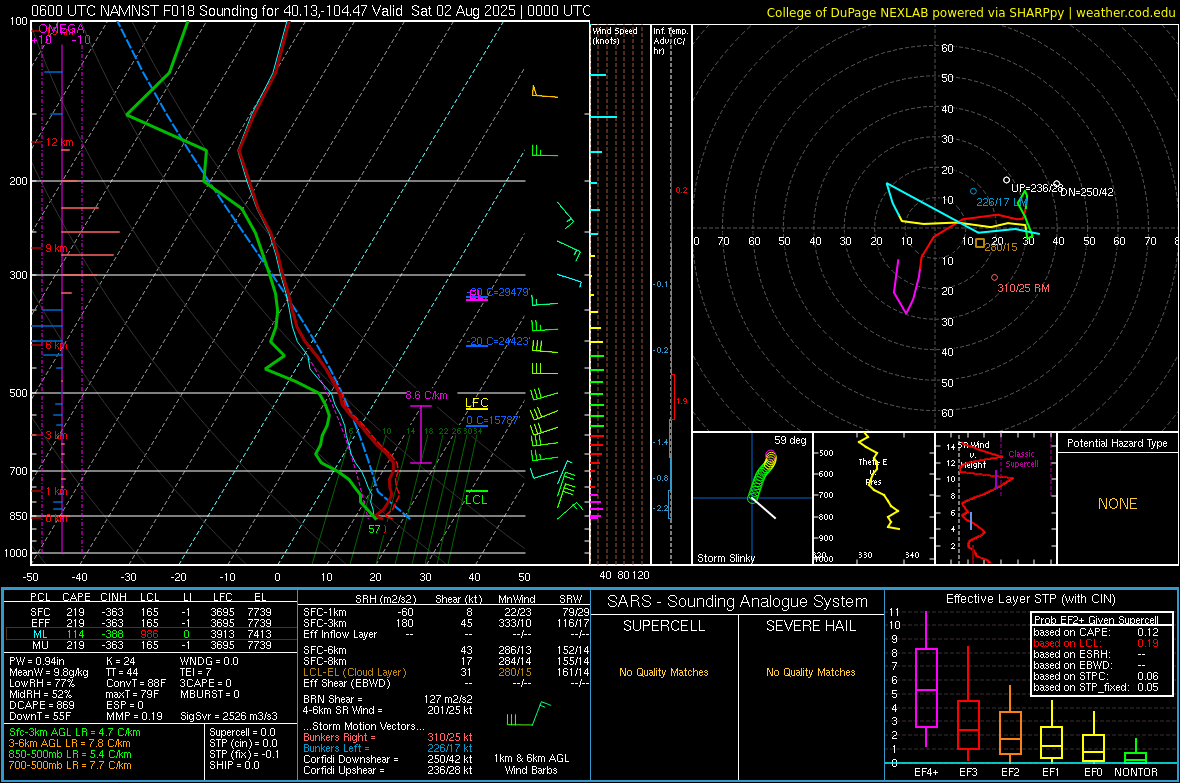The width and height of the screenshot is (1180, 783).
Task: Click the 'SFC-1km' shear row label
Action: point(325,613)
